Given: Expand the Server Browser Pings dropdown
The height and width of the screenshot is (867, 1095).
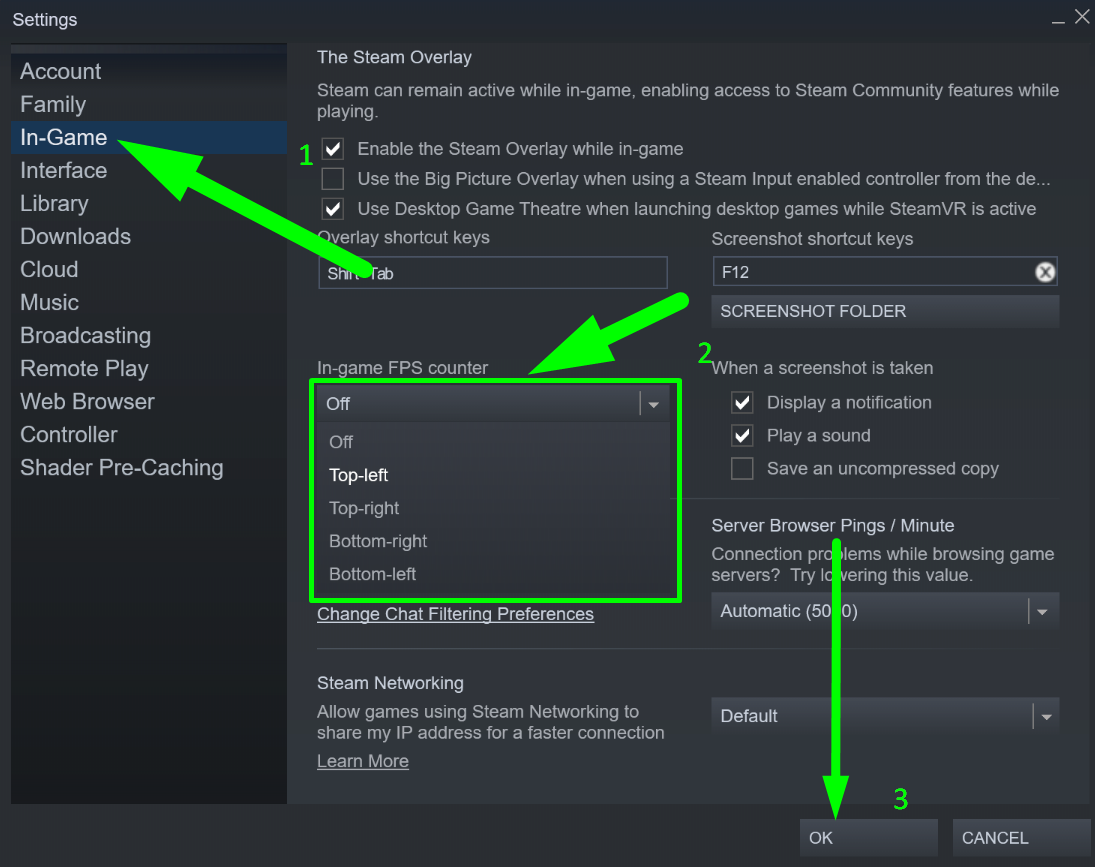Looking at the screenshot, I should point(1042,612).
